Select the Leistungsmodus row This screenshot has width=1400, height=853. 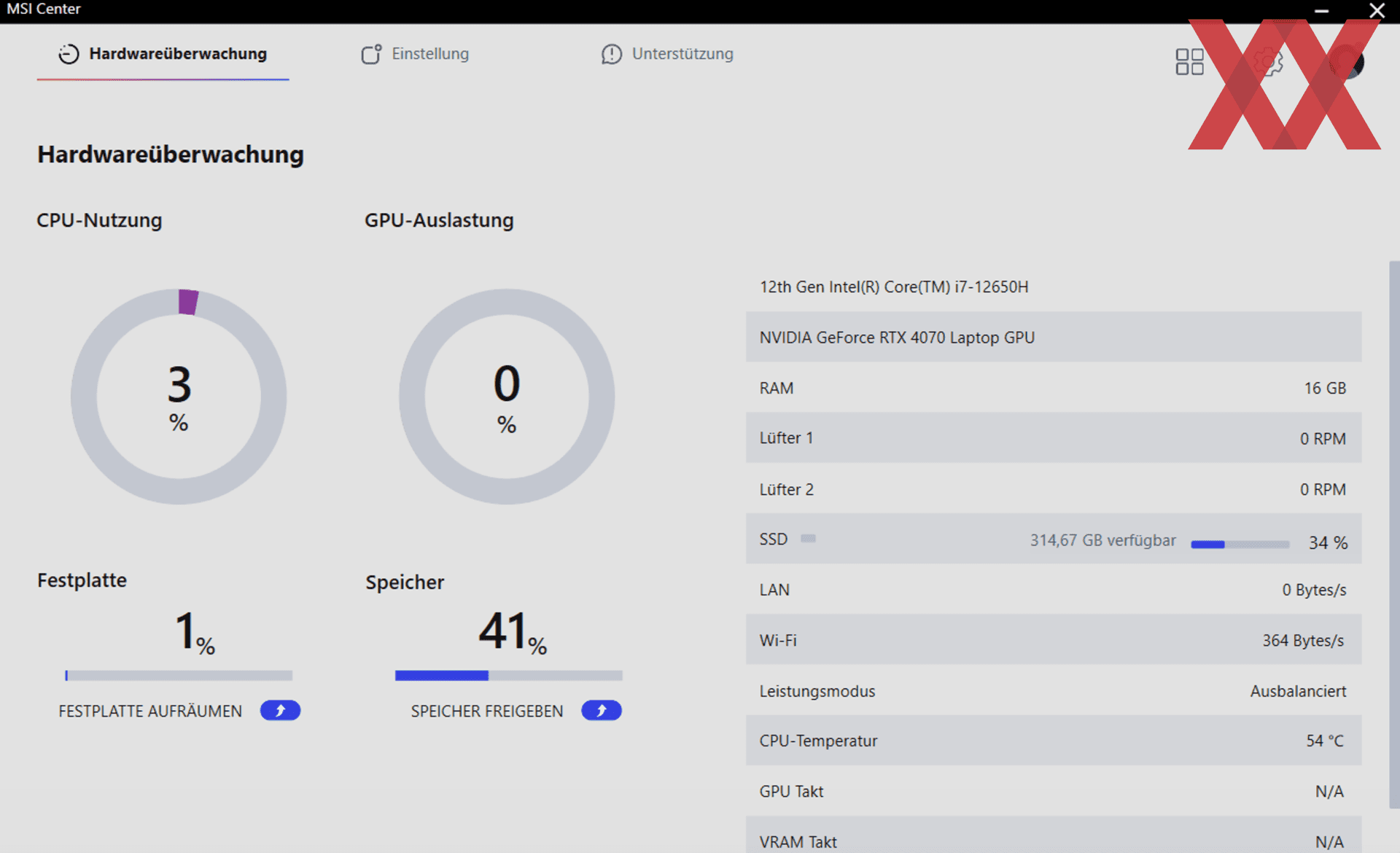[1053, 690]
